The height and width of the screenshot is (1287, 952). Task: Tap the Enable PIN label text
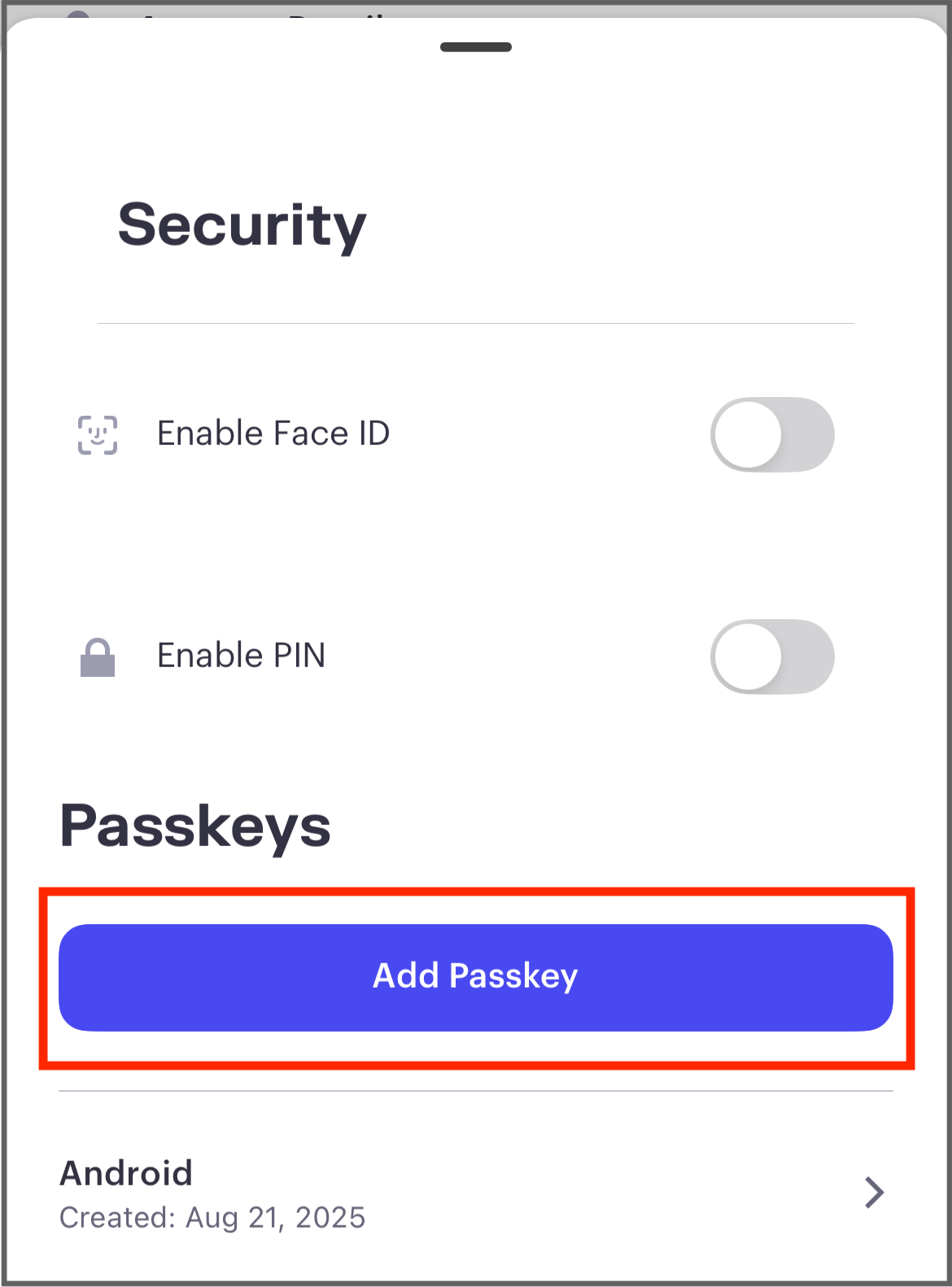[242, 655]
